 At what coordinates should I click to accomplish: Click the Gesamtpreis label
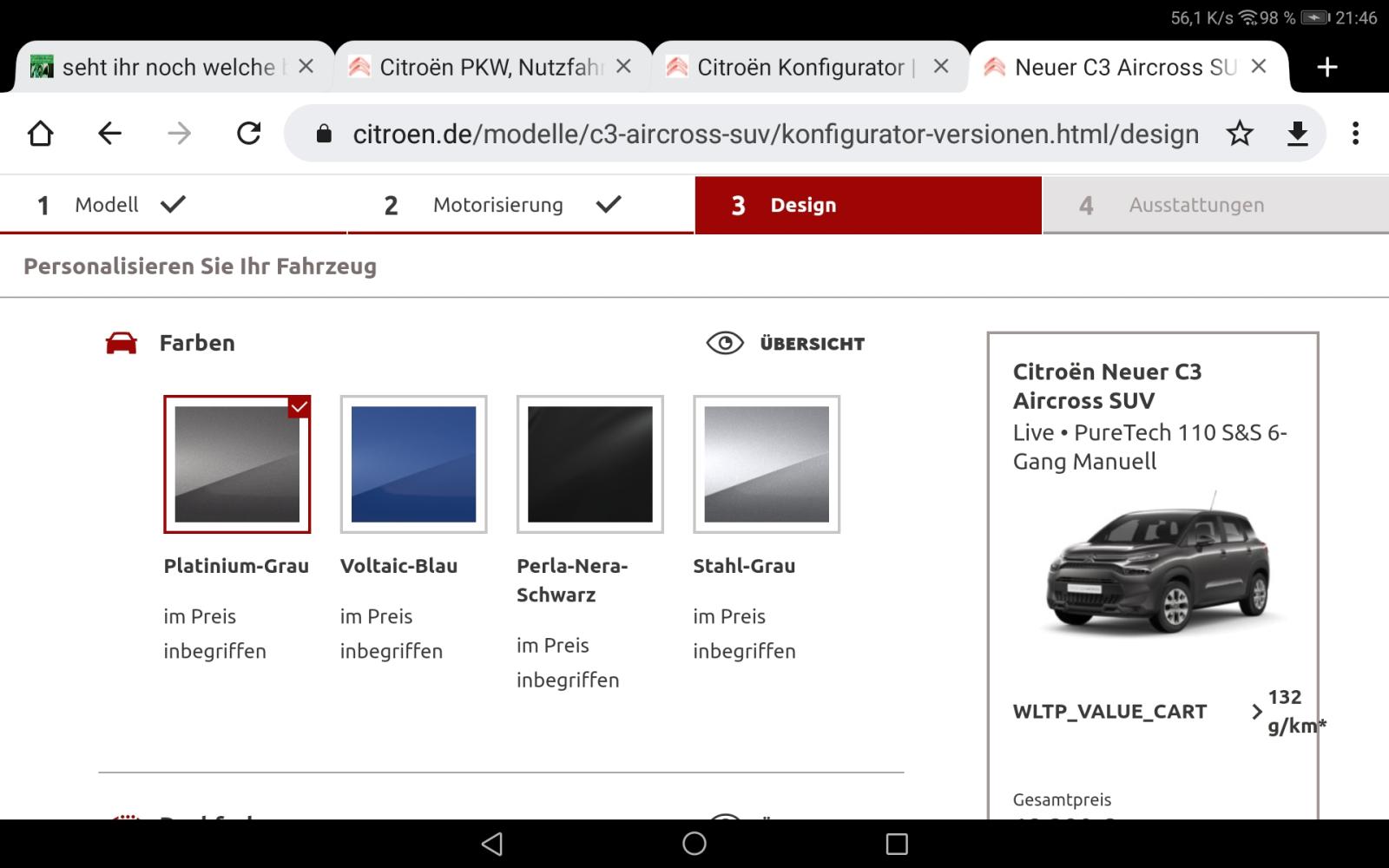(1062, 799)
